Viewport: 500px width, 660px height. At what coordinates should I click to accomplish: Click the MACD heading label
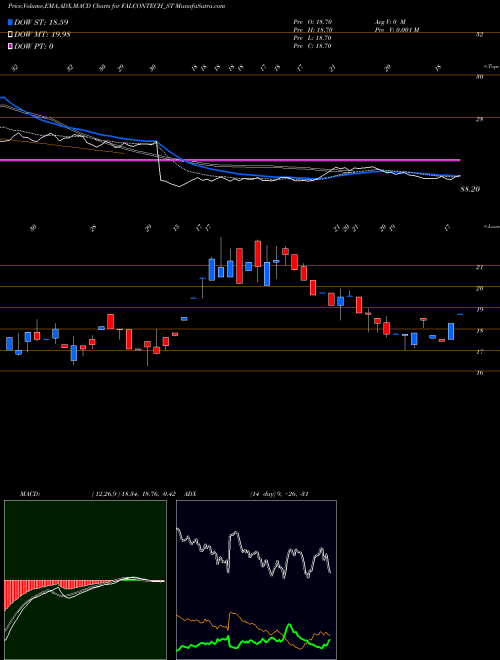pos(29,494)
